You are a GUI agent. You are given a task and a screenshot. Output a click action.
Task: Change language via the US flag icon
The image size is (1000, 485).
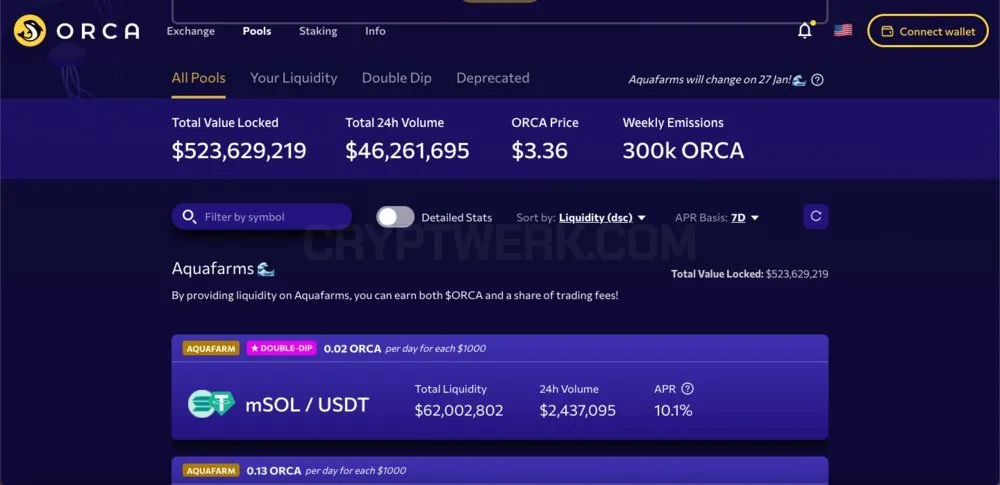[842, 30]
